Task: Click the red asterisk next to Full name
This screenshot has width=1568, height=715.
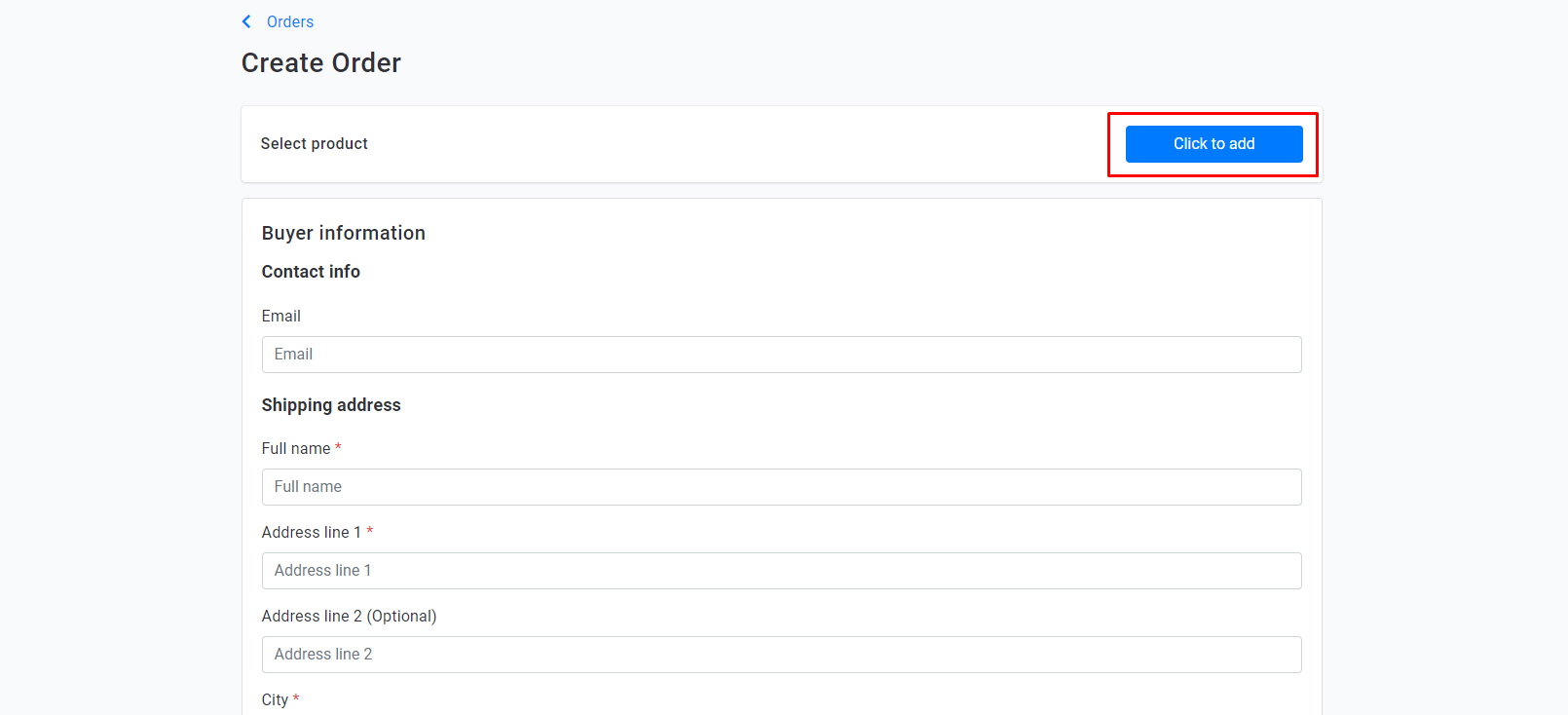Action: [338, 447]
